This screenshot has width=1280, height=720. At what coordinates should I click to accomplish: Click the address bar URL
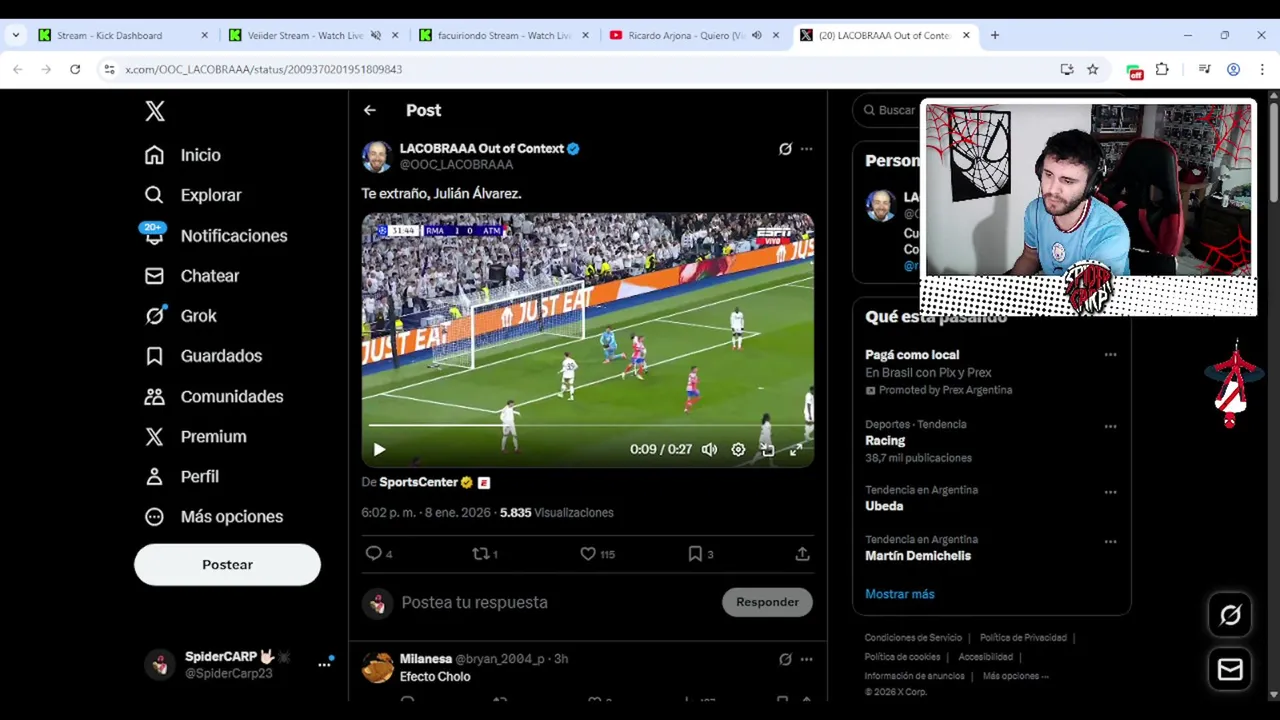click(264, 69)
